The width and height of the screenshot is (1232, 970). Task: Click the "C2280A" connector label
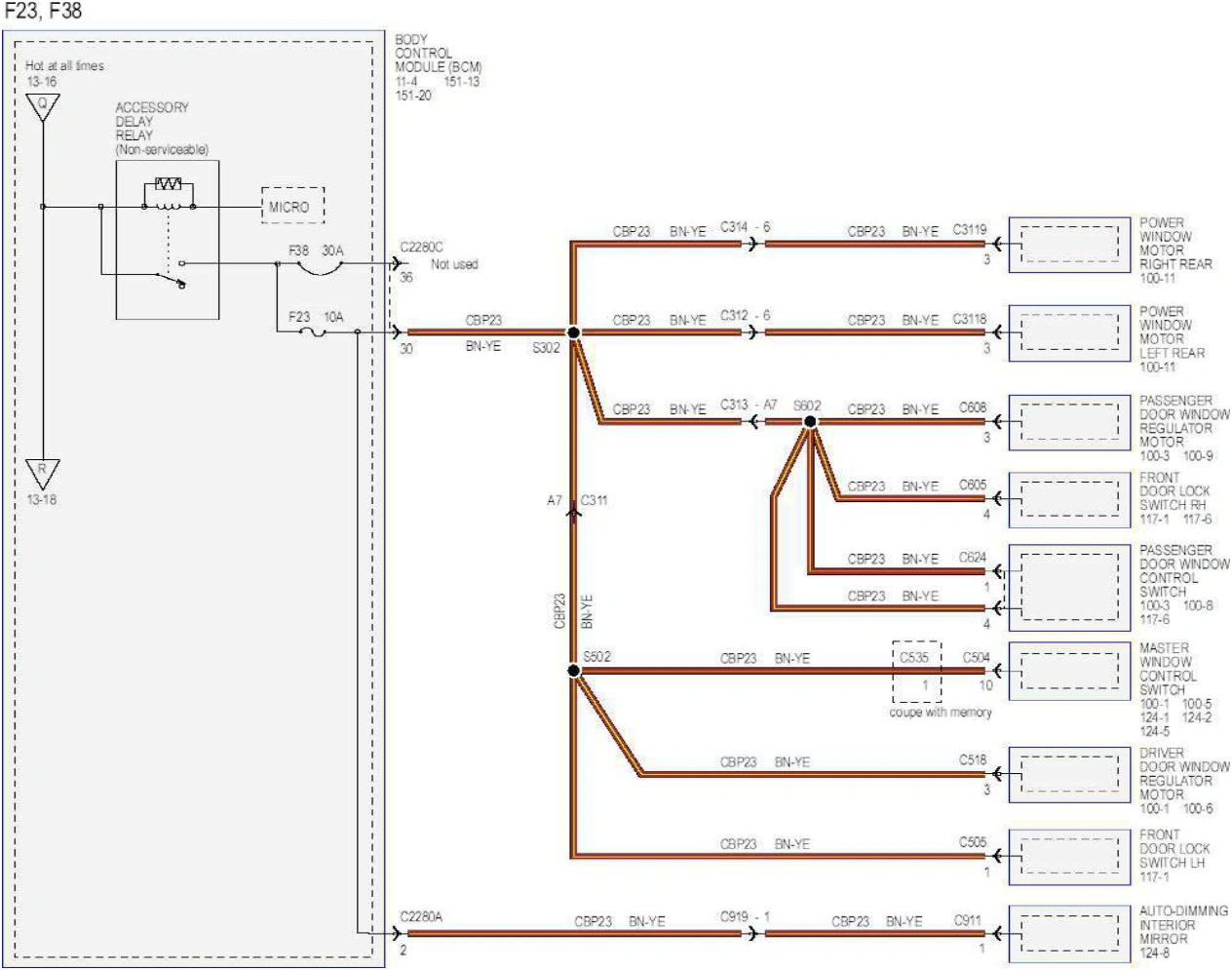(x=421, y=917)
